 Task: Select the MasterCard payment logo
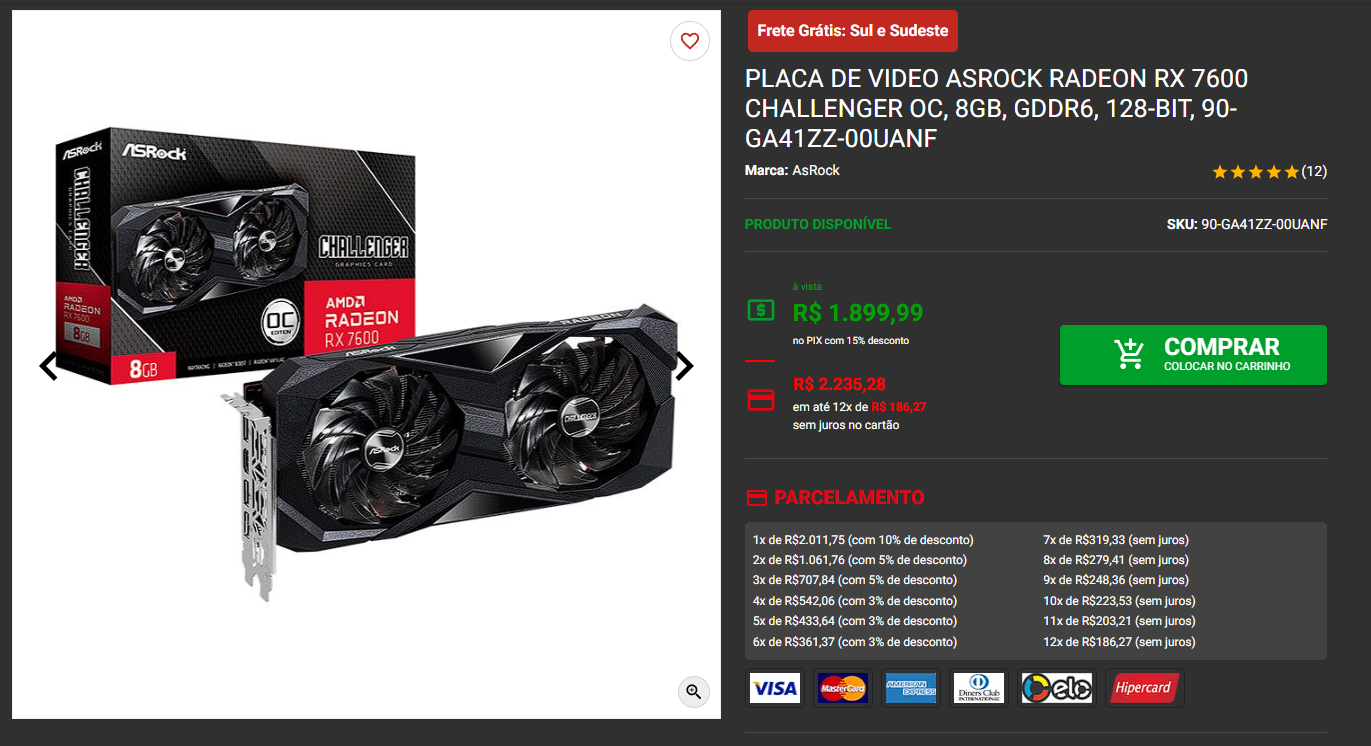pos(842,688)
